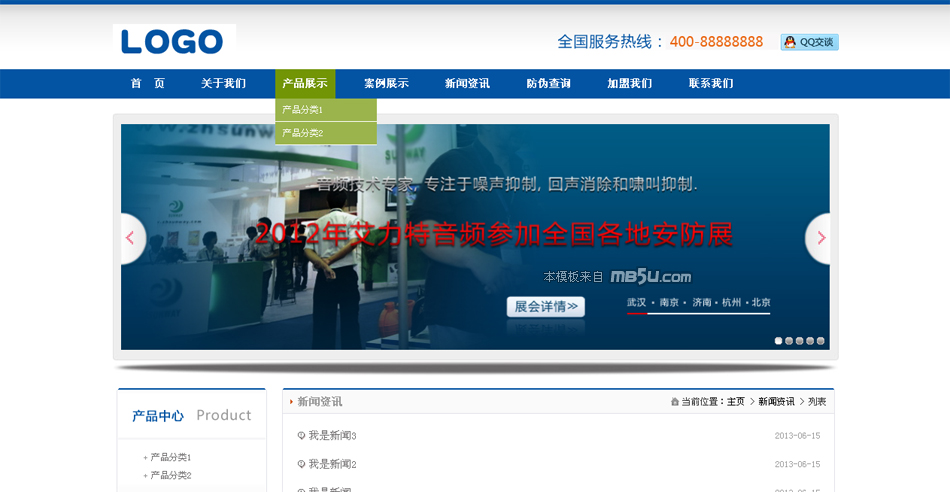Image resolution: width=950 pixels, height=492 pixels.
Task: Click the bullet icon beside 我是新闻2
Action: click(x=301, y=464)
